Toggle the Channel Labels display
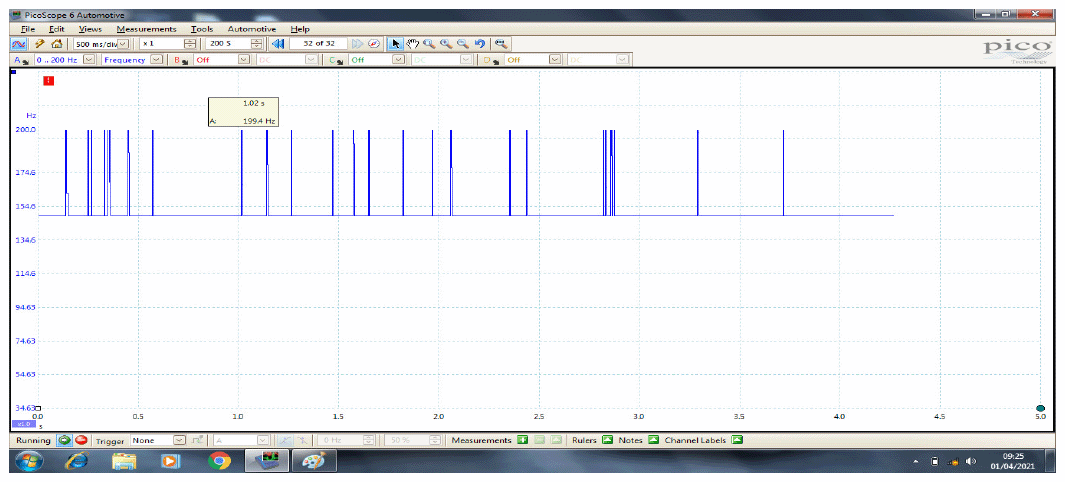Viewport: 1065px width, 482px height. tap(737, 440)
